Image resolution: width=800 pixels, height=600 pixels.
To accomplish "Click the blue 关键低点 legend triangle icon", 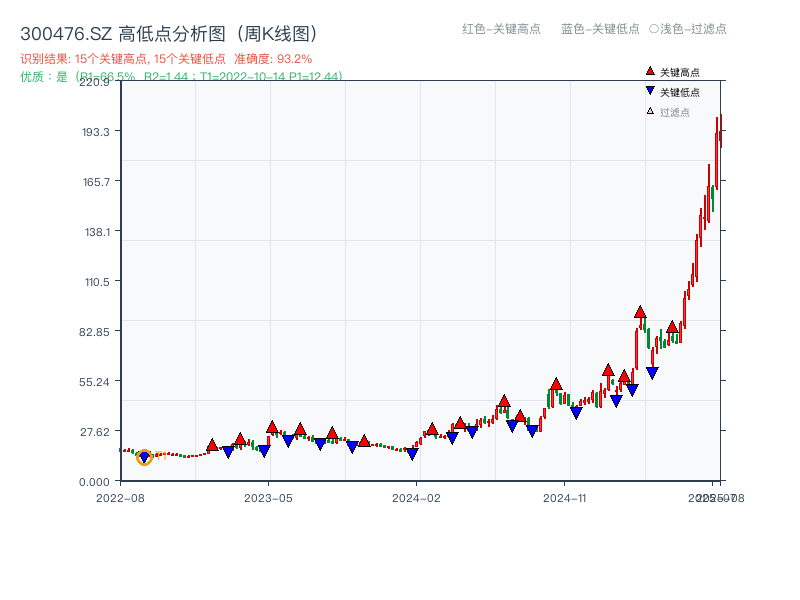I will pos(650,91).
